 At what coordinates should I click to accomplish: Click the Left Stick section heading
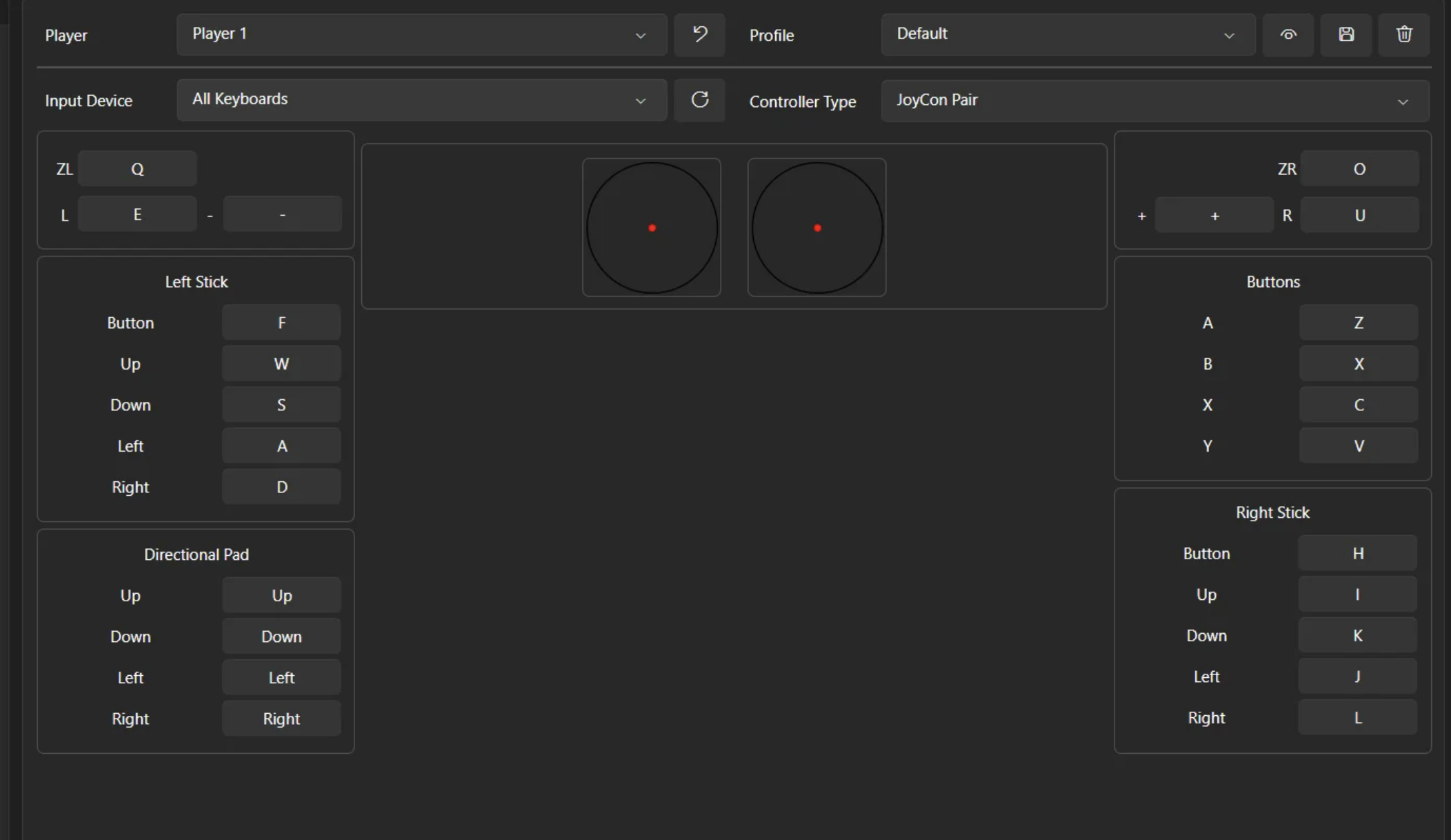tap(196, 281)
